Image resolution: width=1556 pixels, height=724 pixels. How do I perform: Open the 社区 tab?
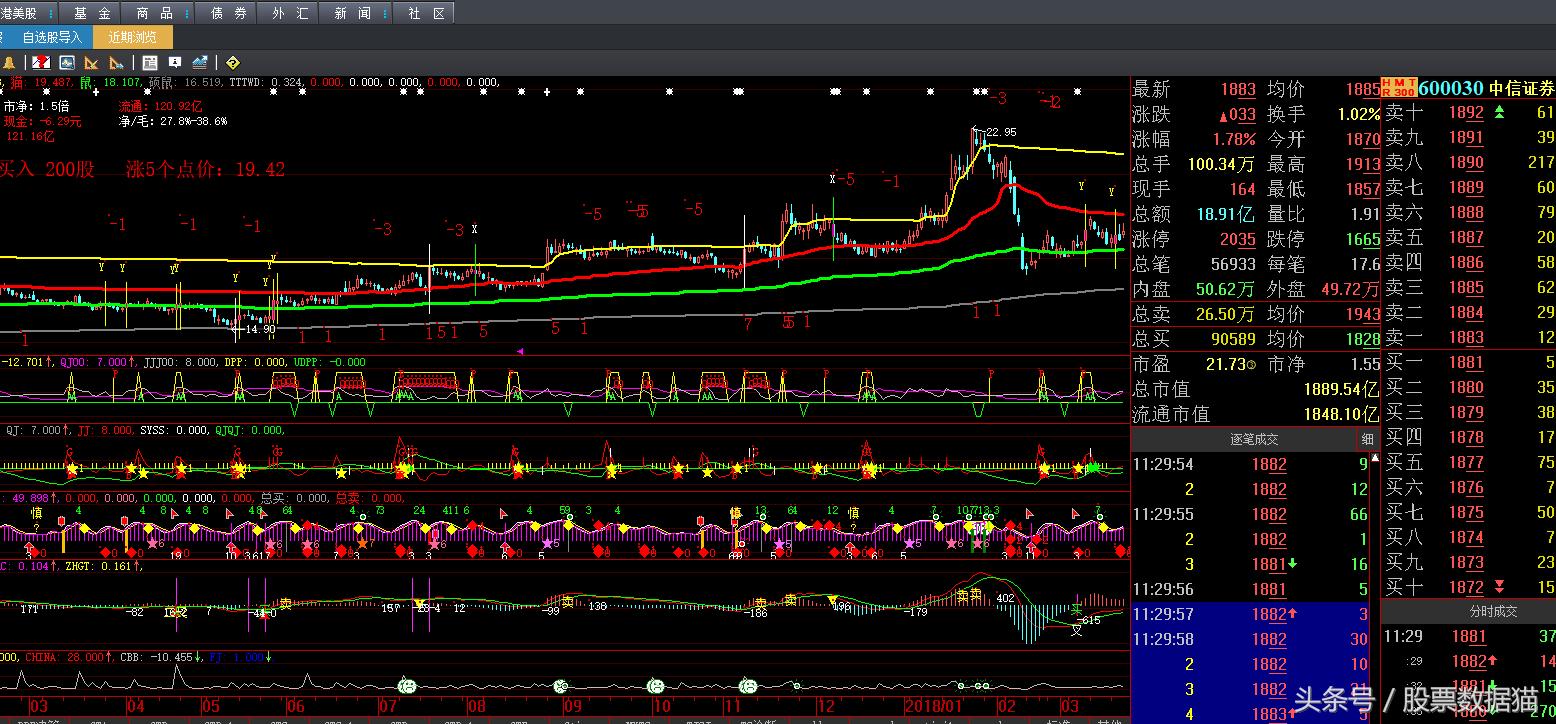click(x=426, y=13)
